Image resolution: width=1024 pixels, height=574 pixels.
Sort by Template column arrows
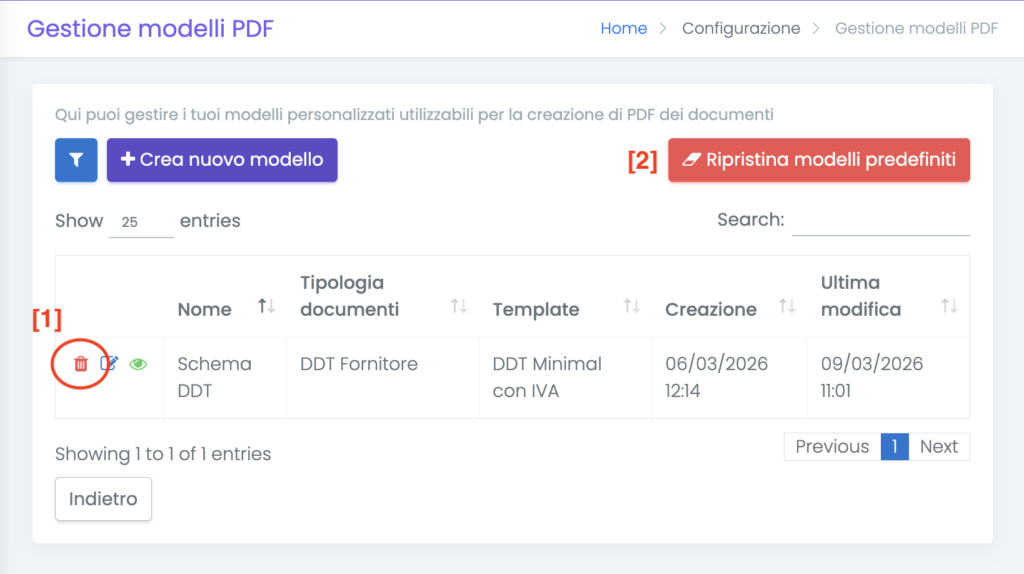[631, 307]
